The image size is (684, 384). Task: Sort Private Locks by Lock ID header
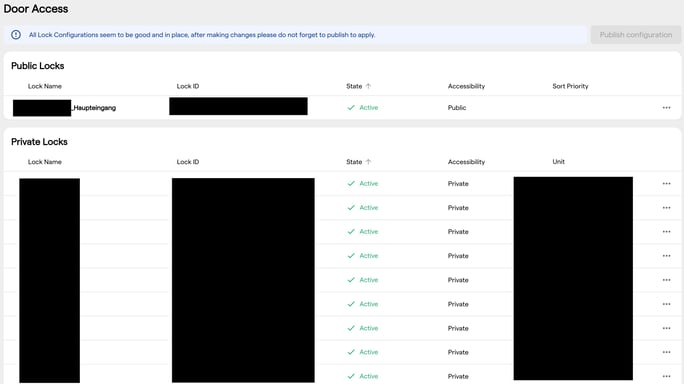[x=188, y=161]
